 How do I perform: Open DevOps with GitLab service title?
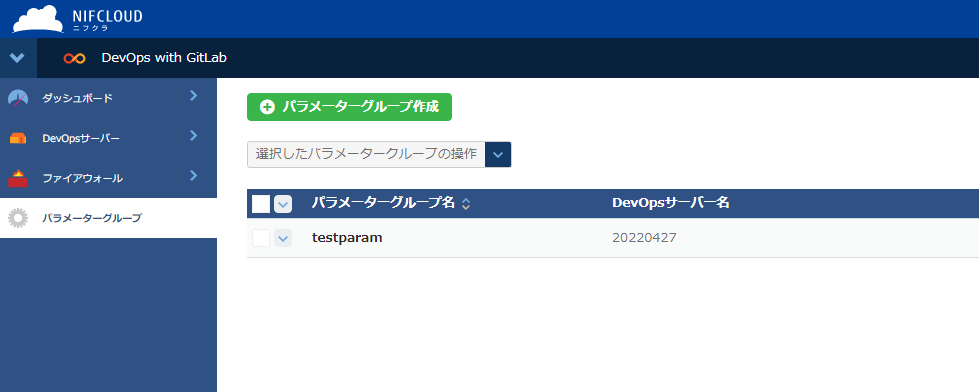(x=164, y=58)
